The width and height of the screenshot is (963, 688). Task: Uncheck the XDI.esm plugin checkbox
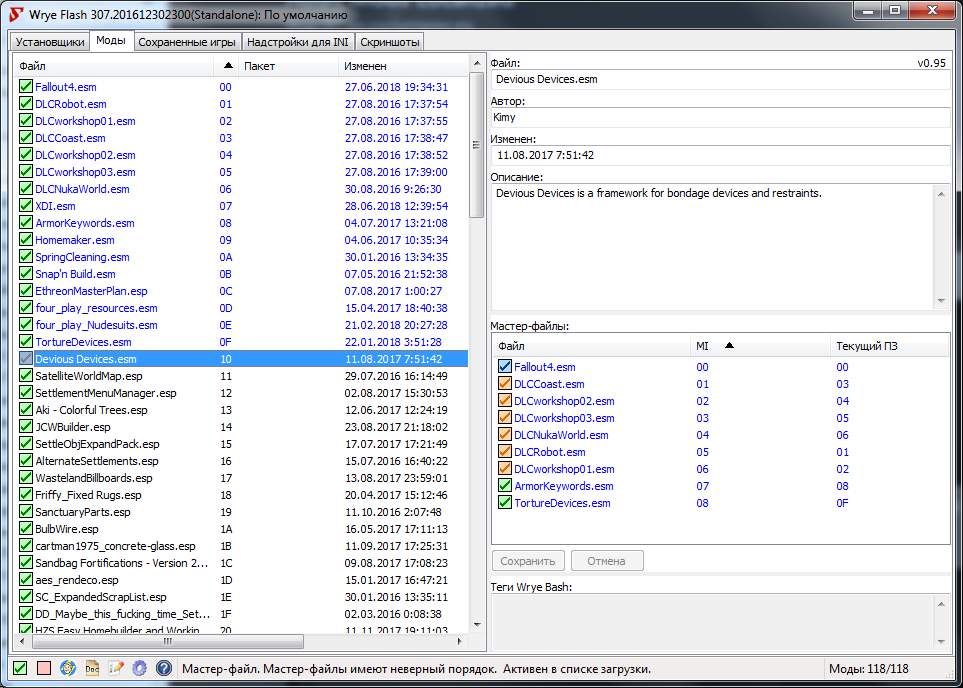26,206
